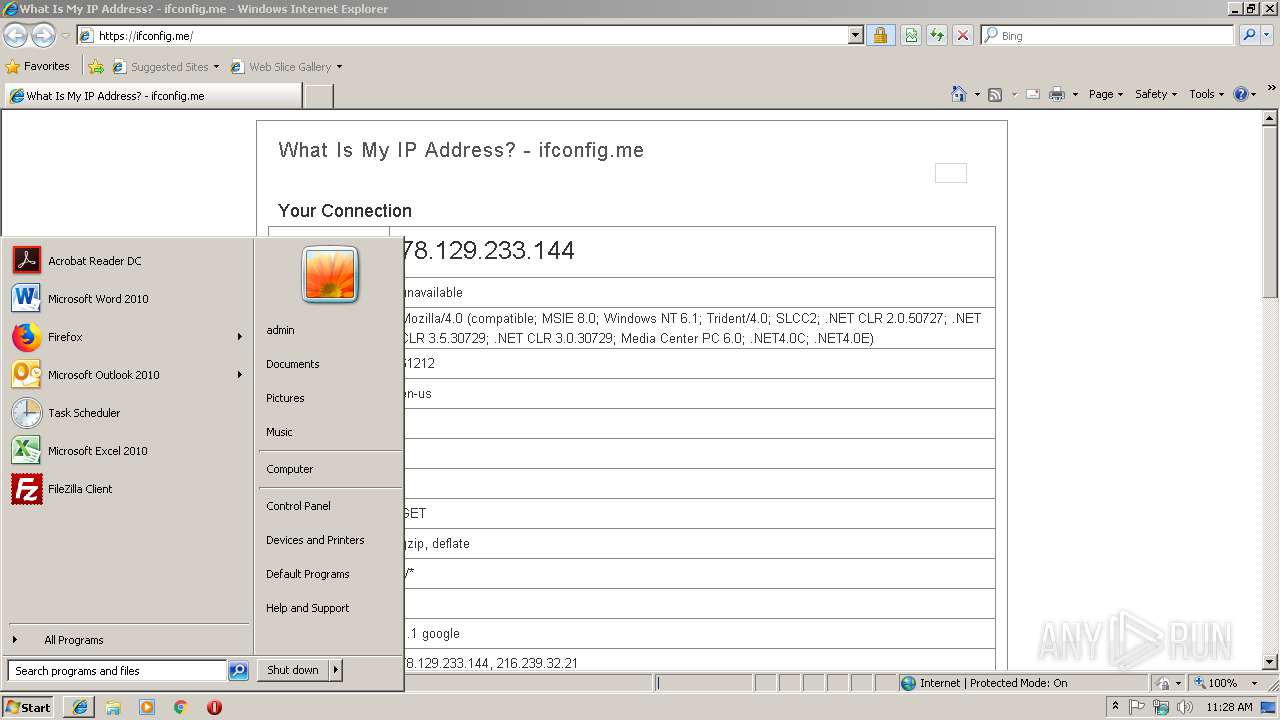Screen dimensions: 1280x720
Task: Open Computer from Start menu
Action: click(290, 469)
